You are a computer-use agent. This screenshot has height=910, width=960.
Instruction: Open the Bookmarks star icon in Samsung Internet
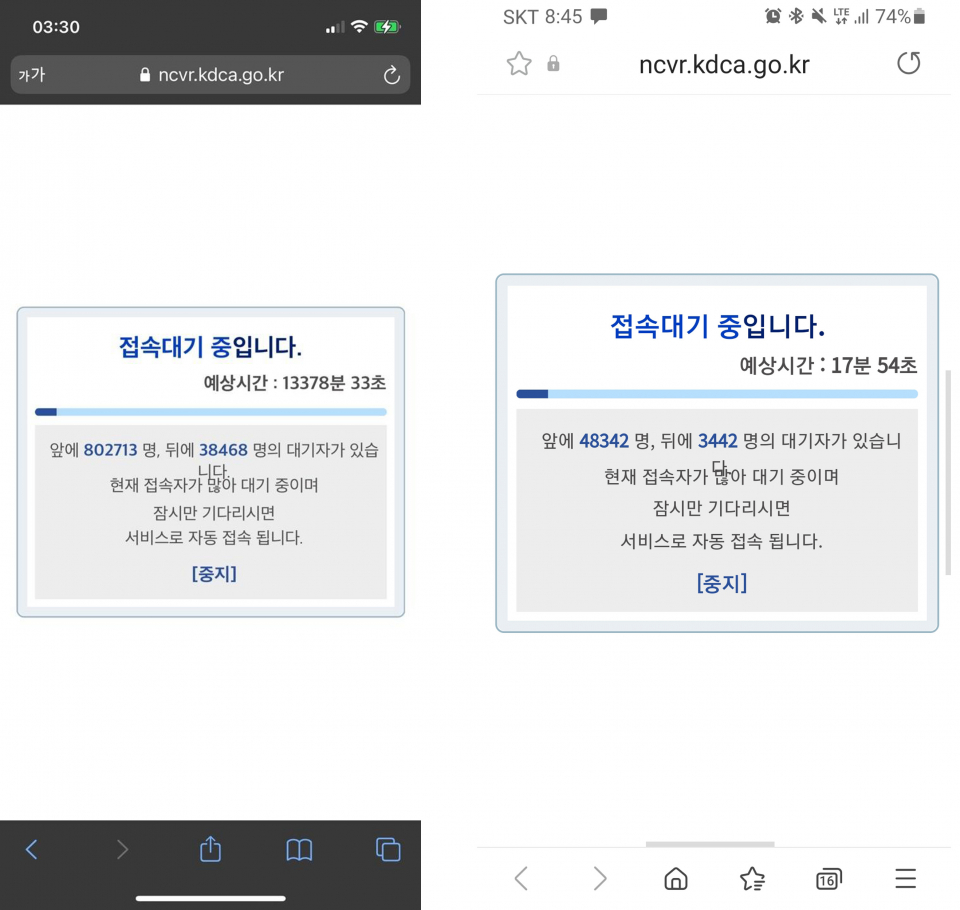752,878
